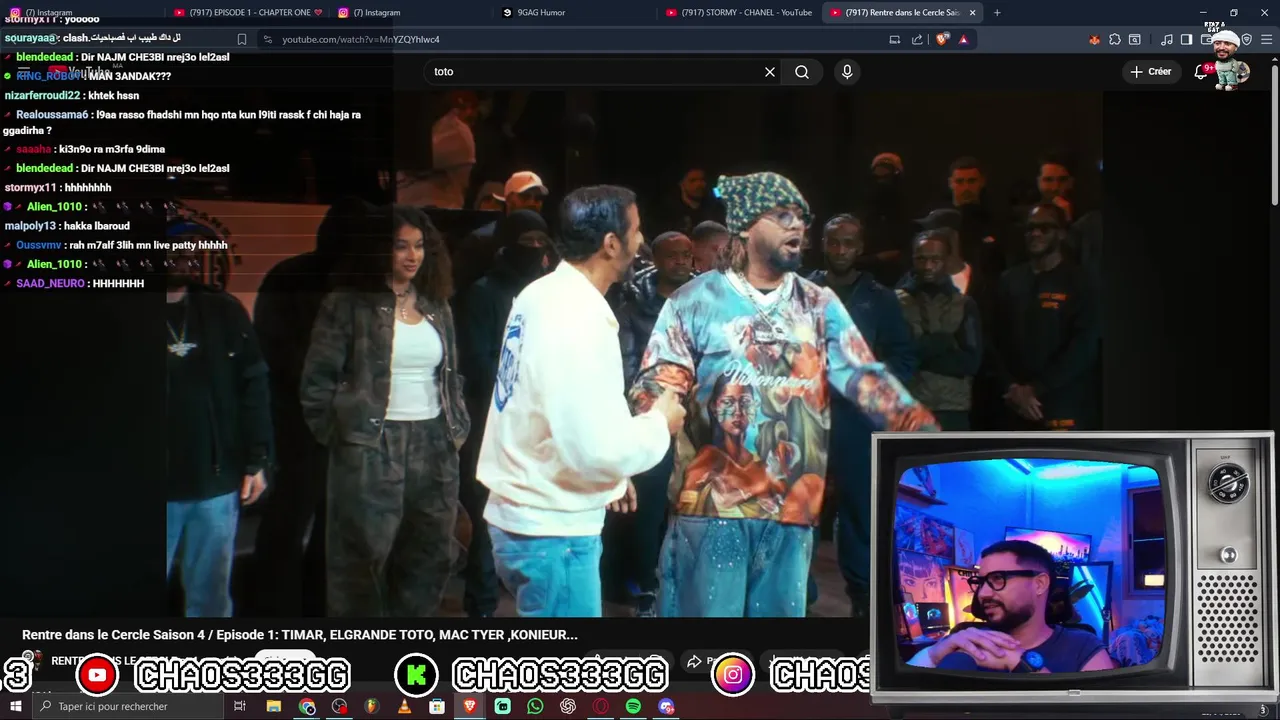1280x720 pixels.
Task: Open File Explorer from the taskbar
Action: (273, 707)
